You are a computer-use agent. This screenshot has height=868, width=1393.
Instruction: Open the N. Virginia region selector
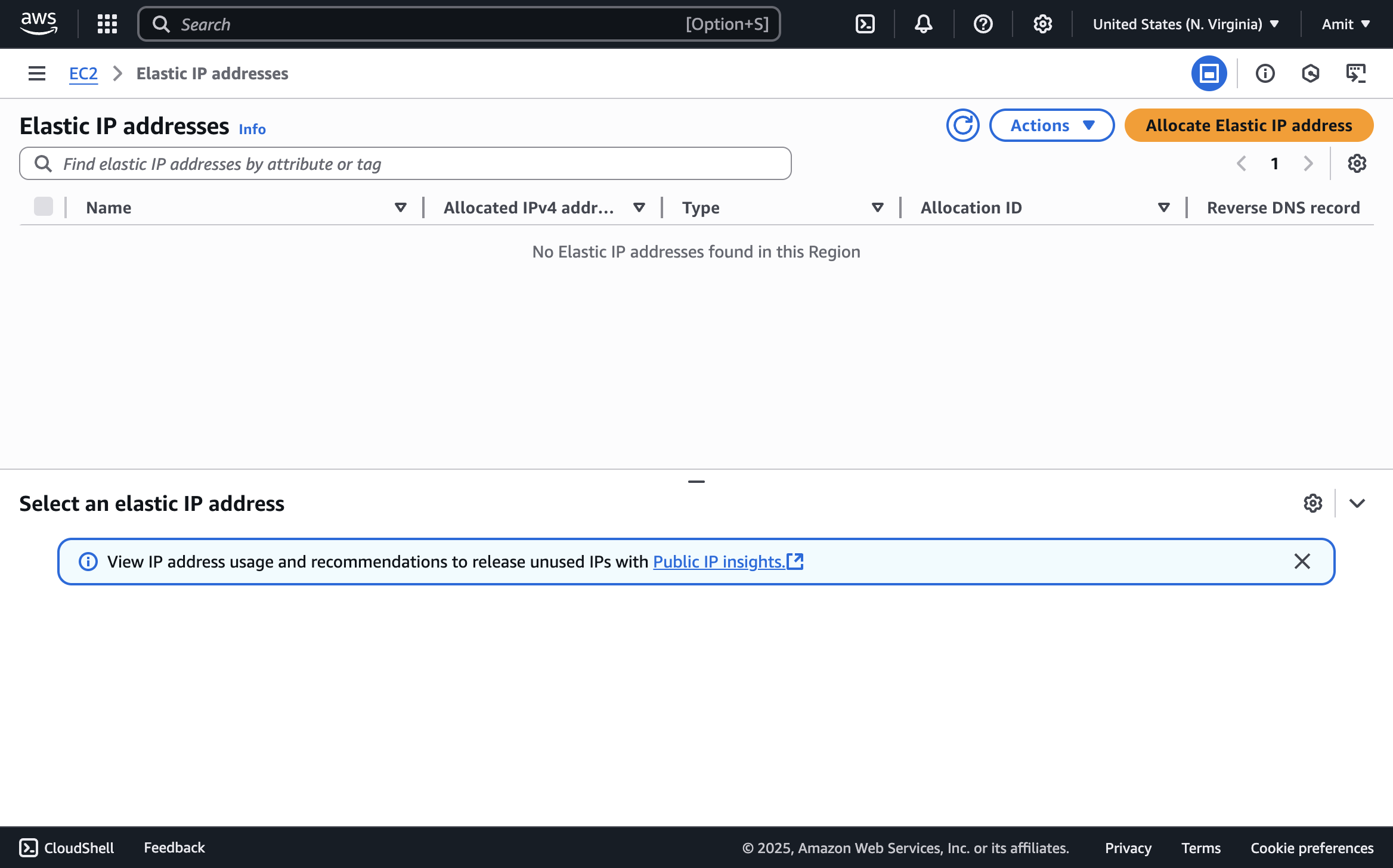pos(1185,24)
